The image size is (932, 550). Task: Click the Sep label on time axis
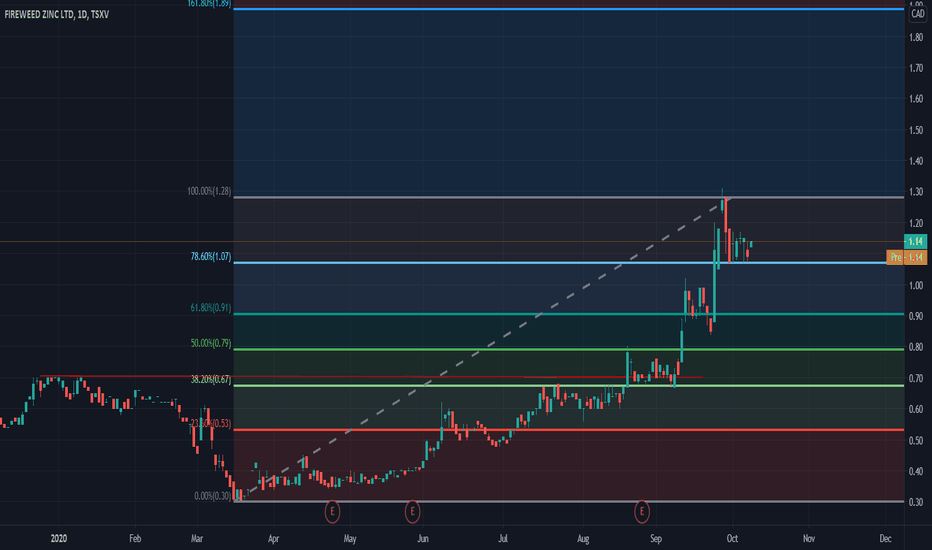[656, 539]
